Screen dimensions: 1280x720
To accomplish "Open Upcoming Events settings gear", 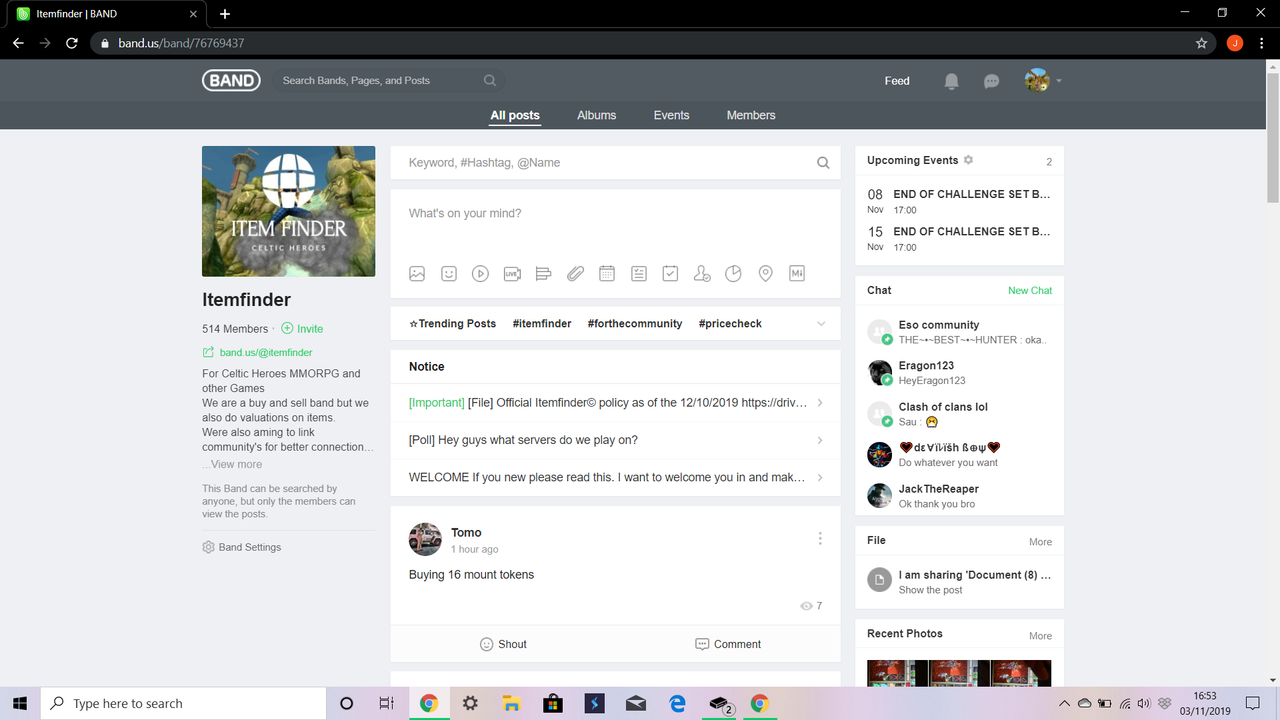I will point(968,160).
